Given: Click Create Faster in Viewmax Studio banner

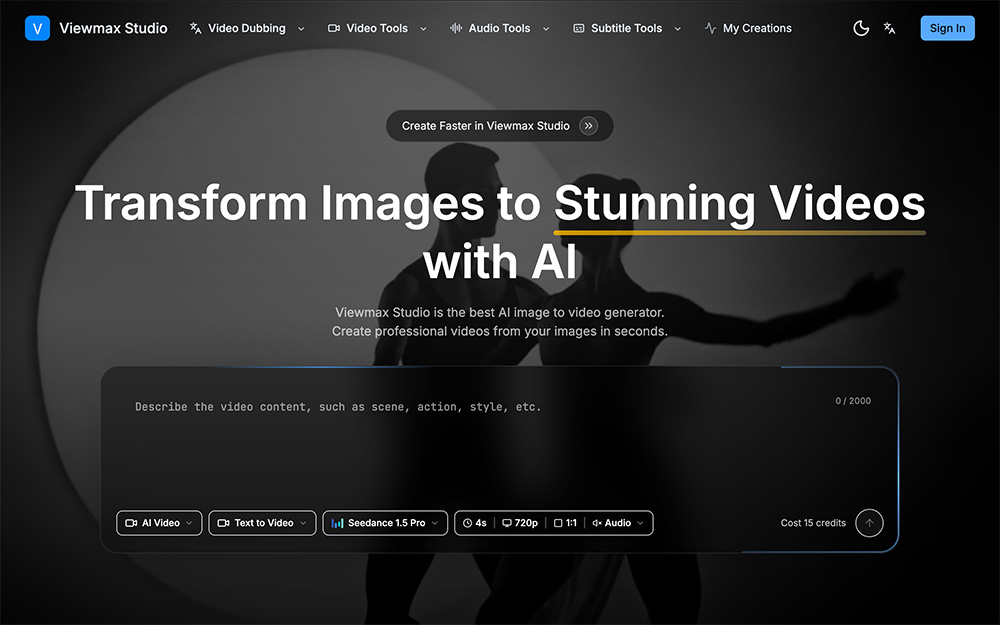Looking at the screenshot, I should coord(499,126).
